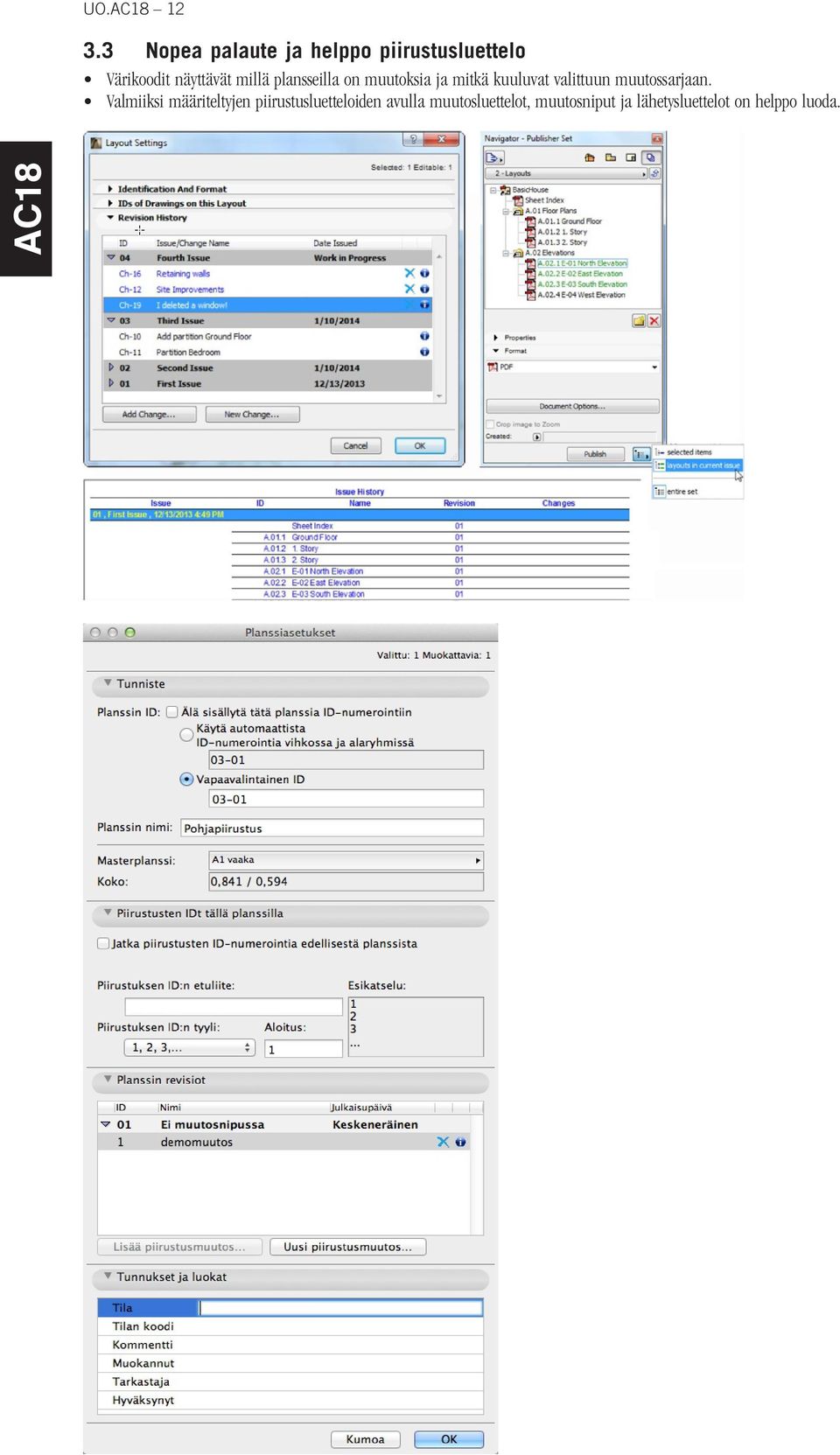
Task: Click BasicHouse publisher set icon
Action: pos(506,190)
